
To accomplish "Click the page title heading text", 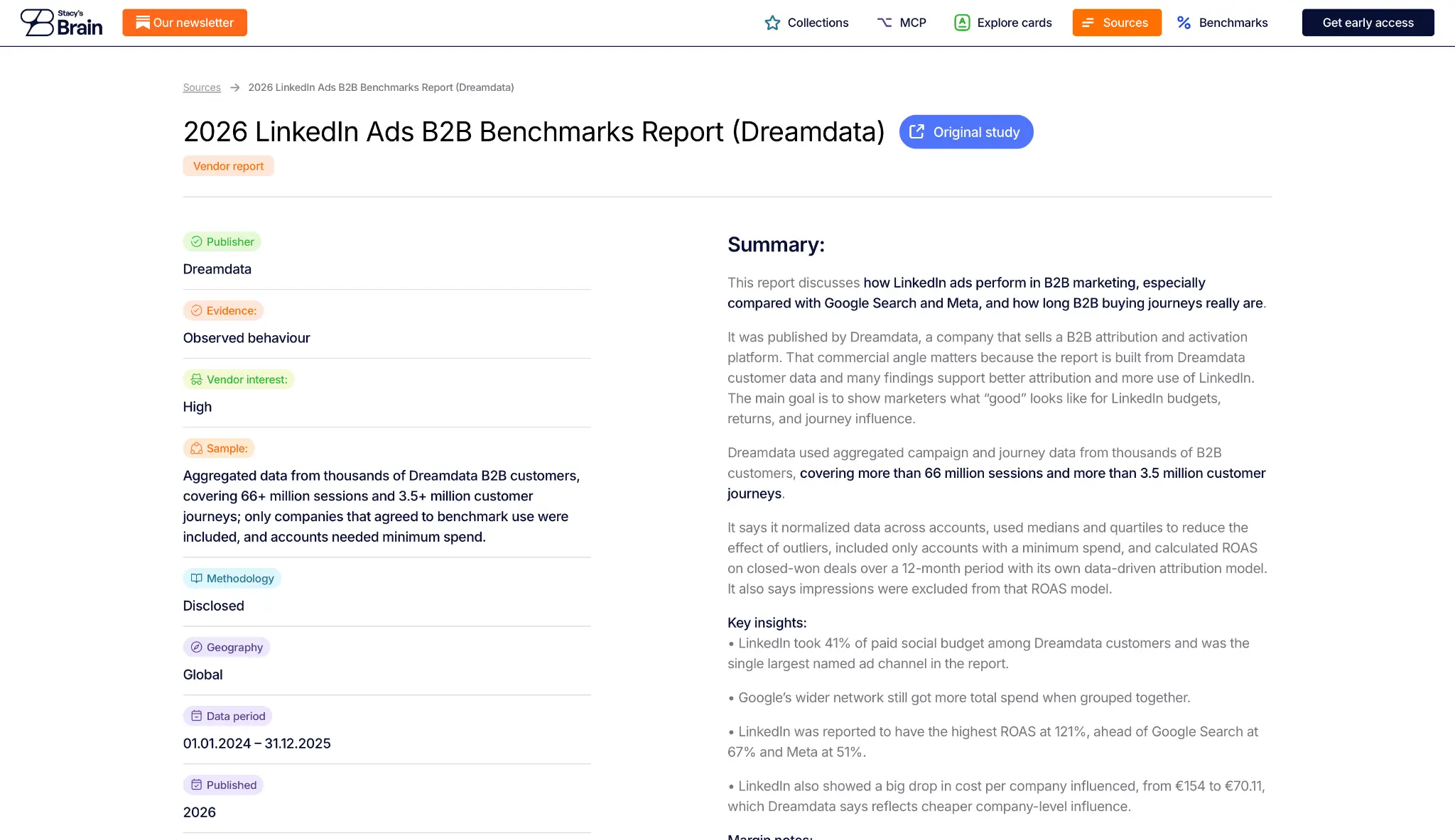I will [534, 131].
